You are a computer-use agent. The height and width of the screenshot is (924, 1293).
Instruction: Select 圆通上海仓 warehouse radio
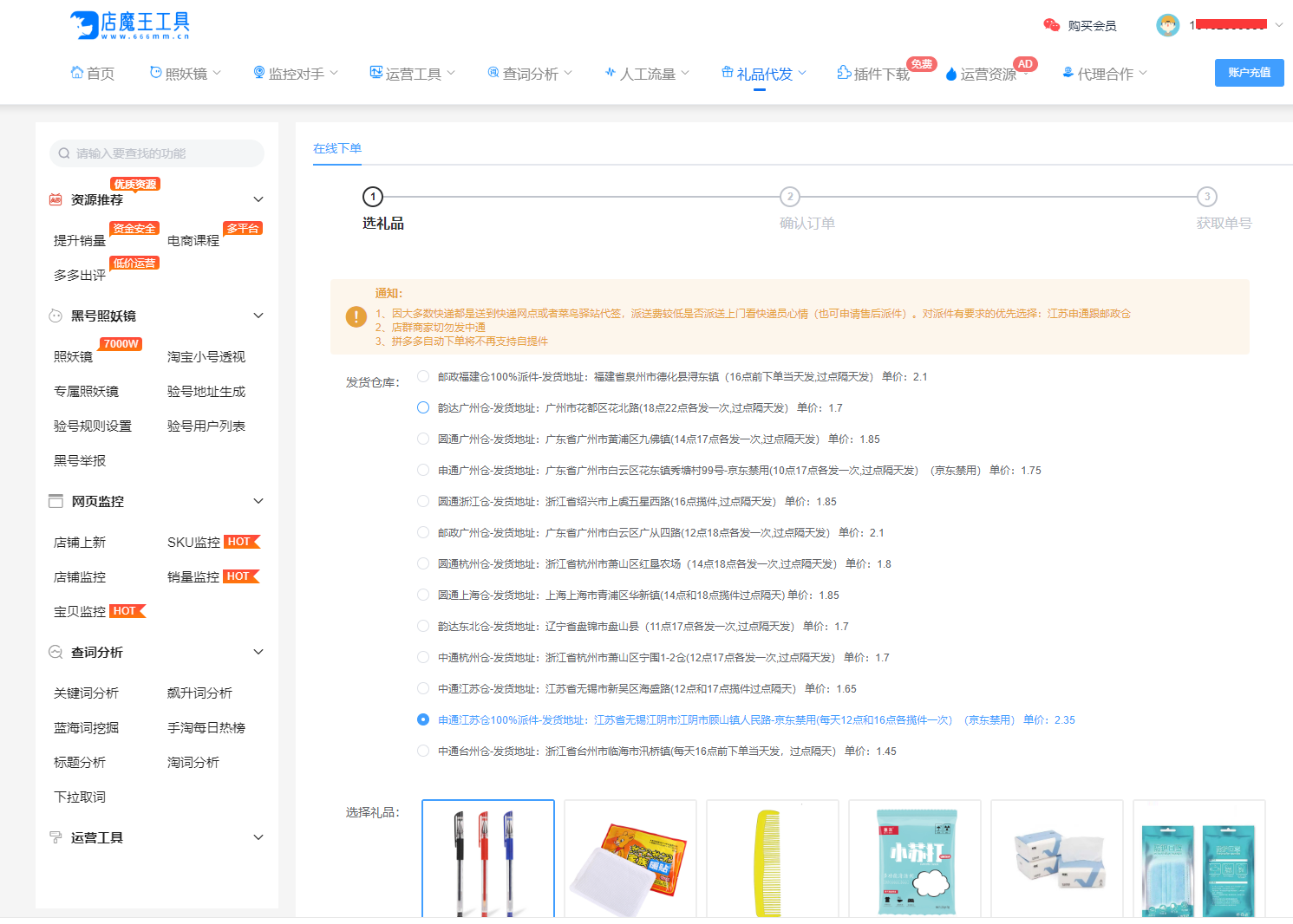coord(423,595)
